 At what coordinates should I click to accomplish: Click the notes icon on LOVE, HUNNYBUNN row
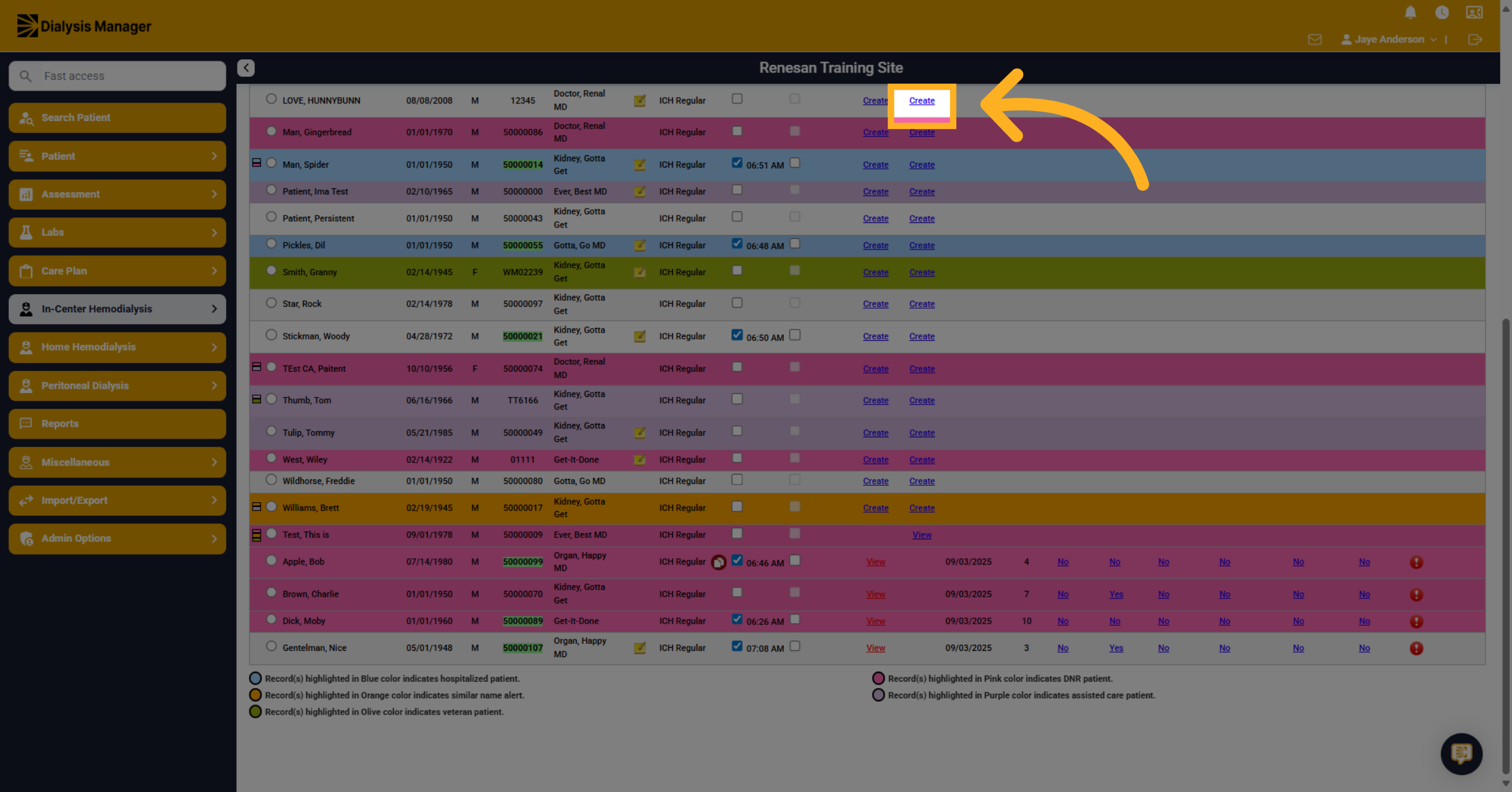(639, 101)
